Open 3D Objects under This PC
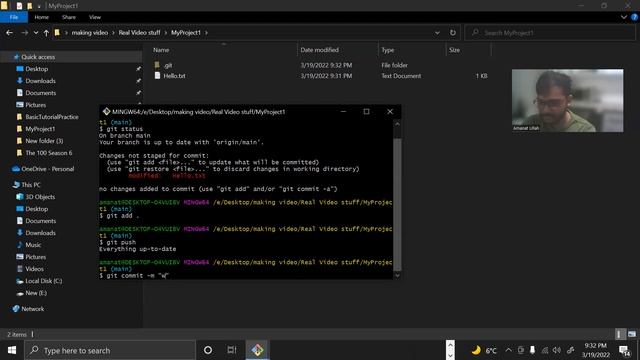This screenshot has width=640, height=360. coord(40,197)
